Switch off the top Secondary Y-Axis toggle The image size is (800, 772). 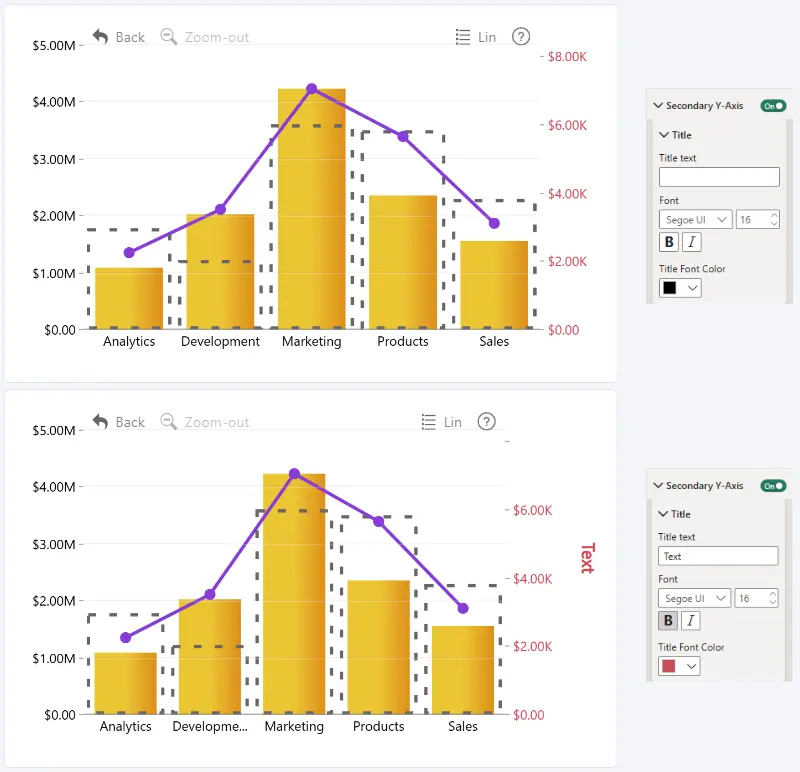773,106
